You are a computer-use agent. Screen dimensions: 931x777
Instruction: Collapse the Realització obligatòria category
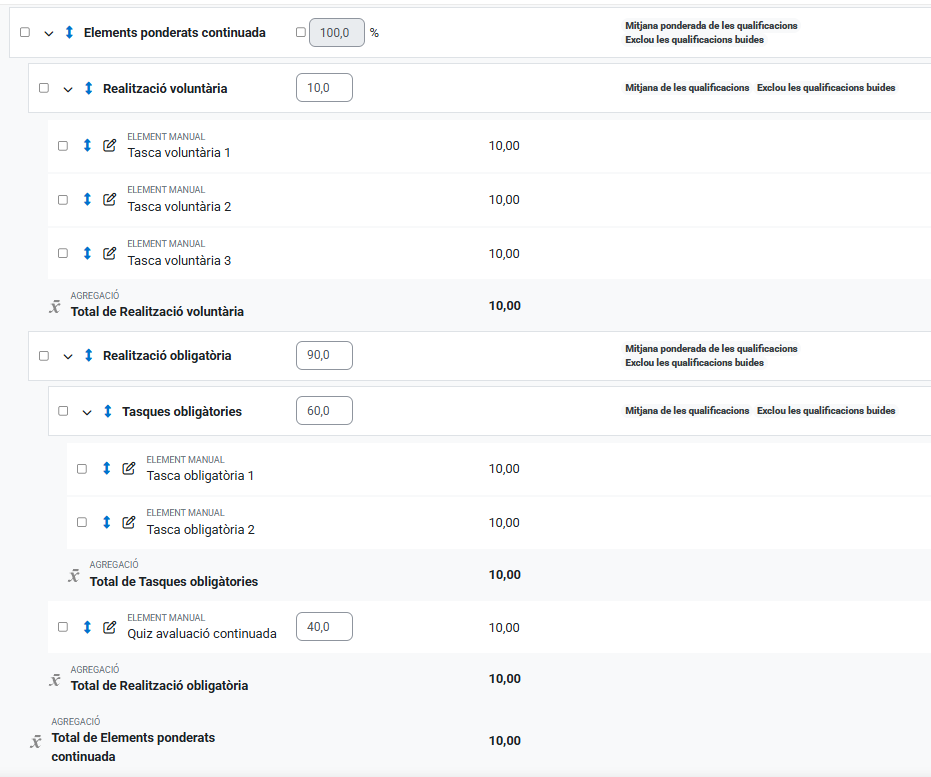pos(68,356)
